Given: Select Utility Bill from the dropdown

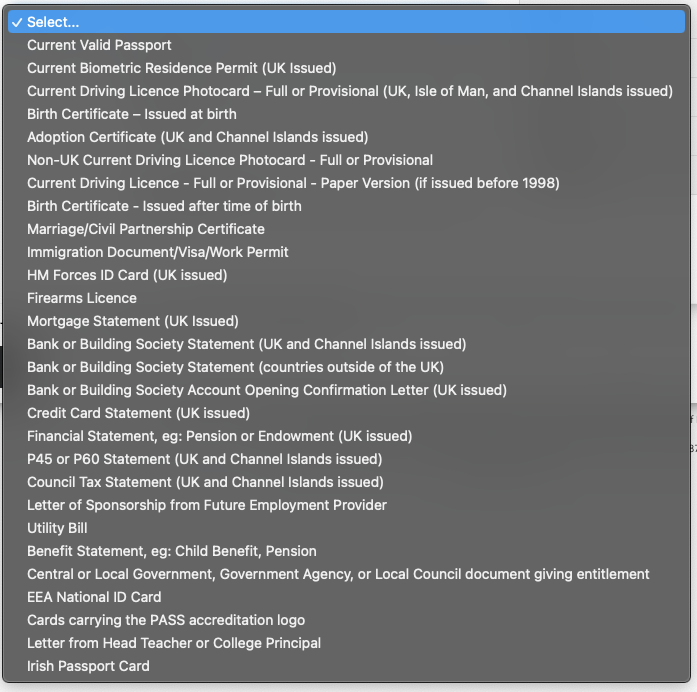Looking at the screenshot, I should coord(57,528).
